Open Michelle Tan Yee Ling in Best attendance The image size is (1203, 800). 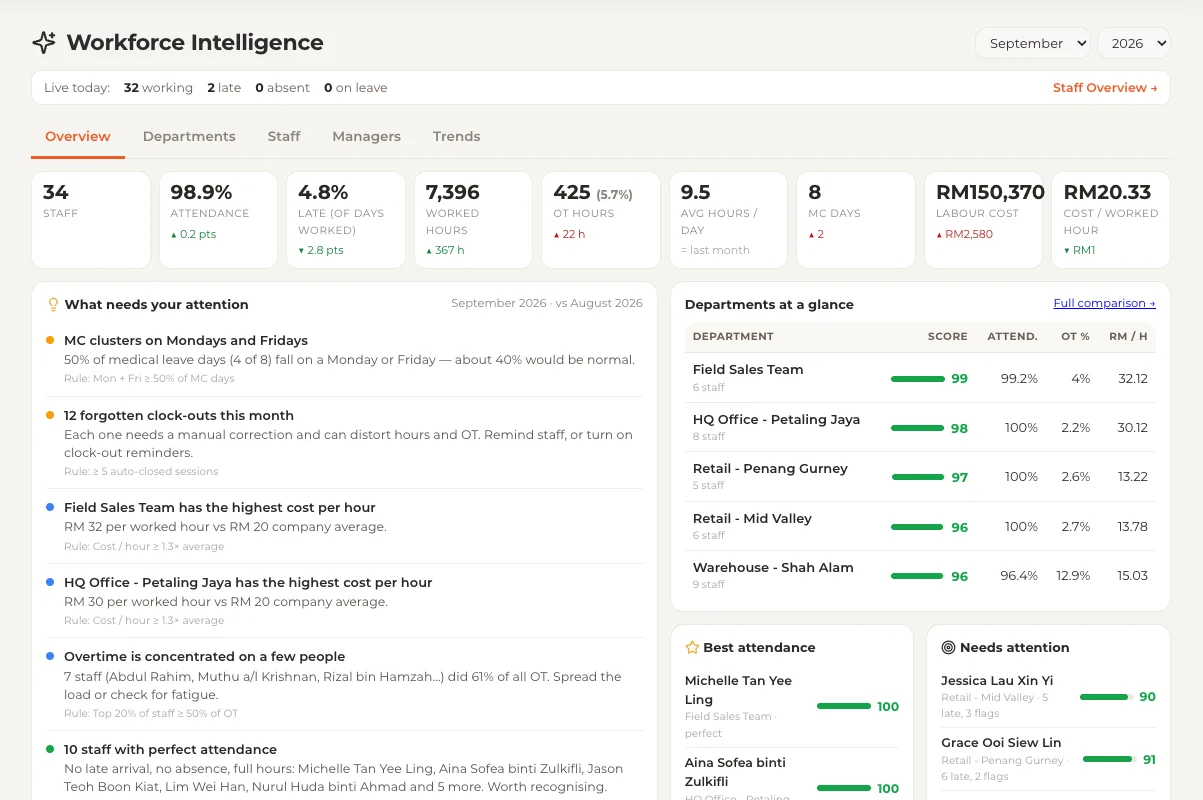(x=792, y=706)
